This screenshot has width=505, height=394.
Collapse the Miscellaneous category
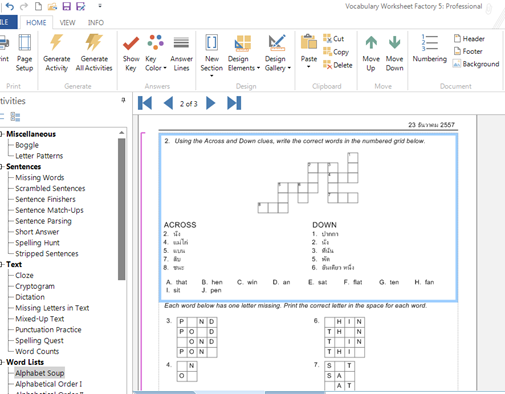(2, 134)
